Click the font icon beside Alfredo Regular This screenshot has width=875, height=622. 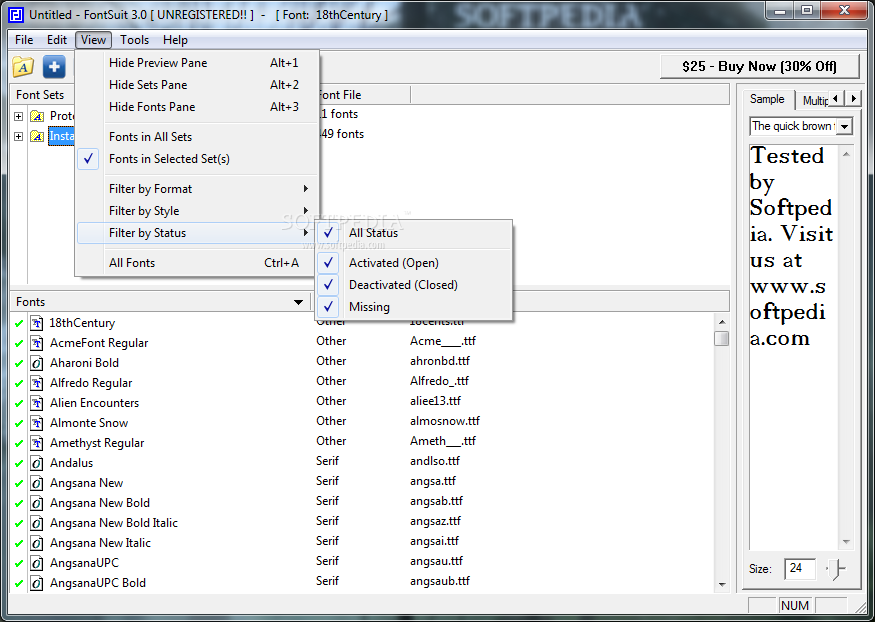(x=37, y=383)
